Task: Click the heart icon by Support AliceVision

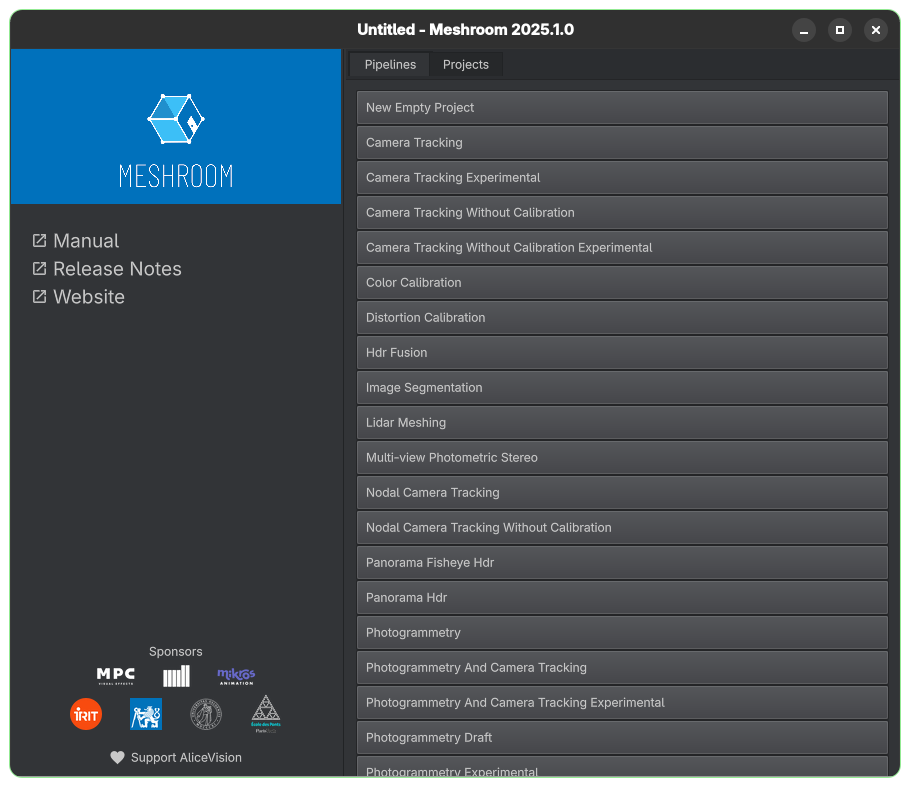Action: (117, 757)
